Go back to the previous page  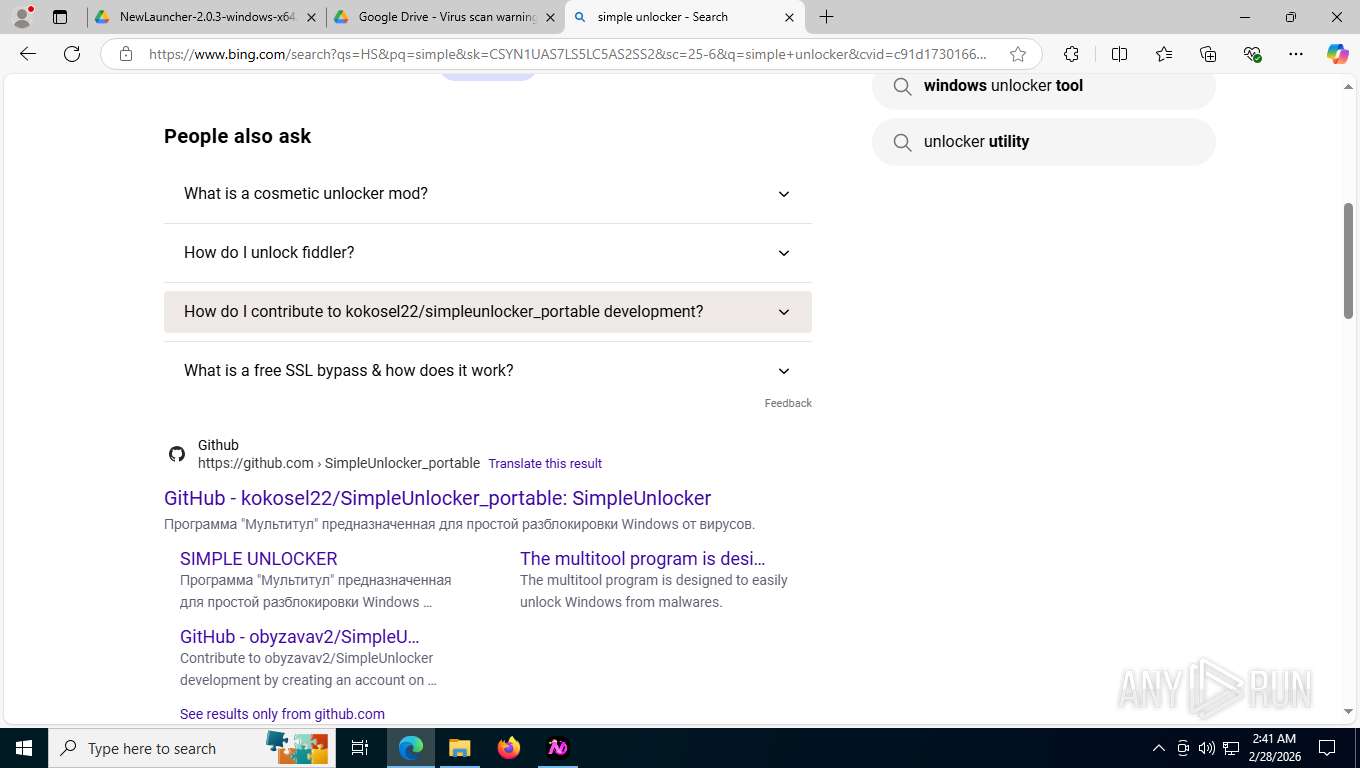[x=28, y=54]
